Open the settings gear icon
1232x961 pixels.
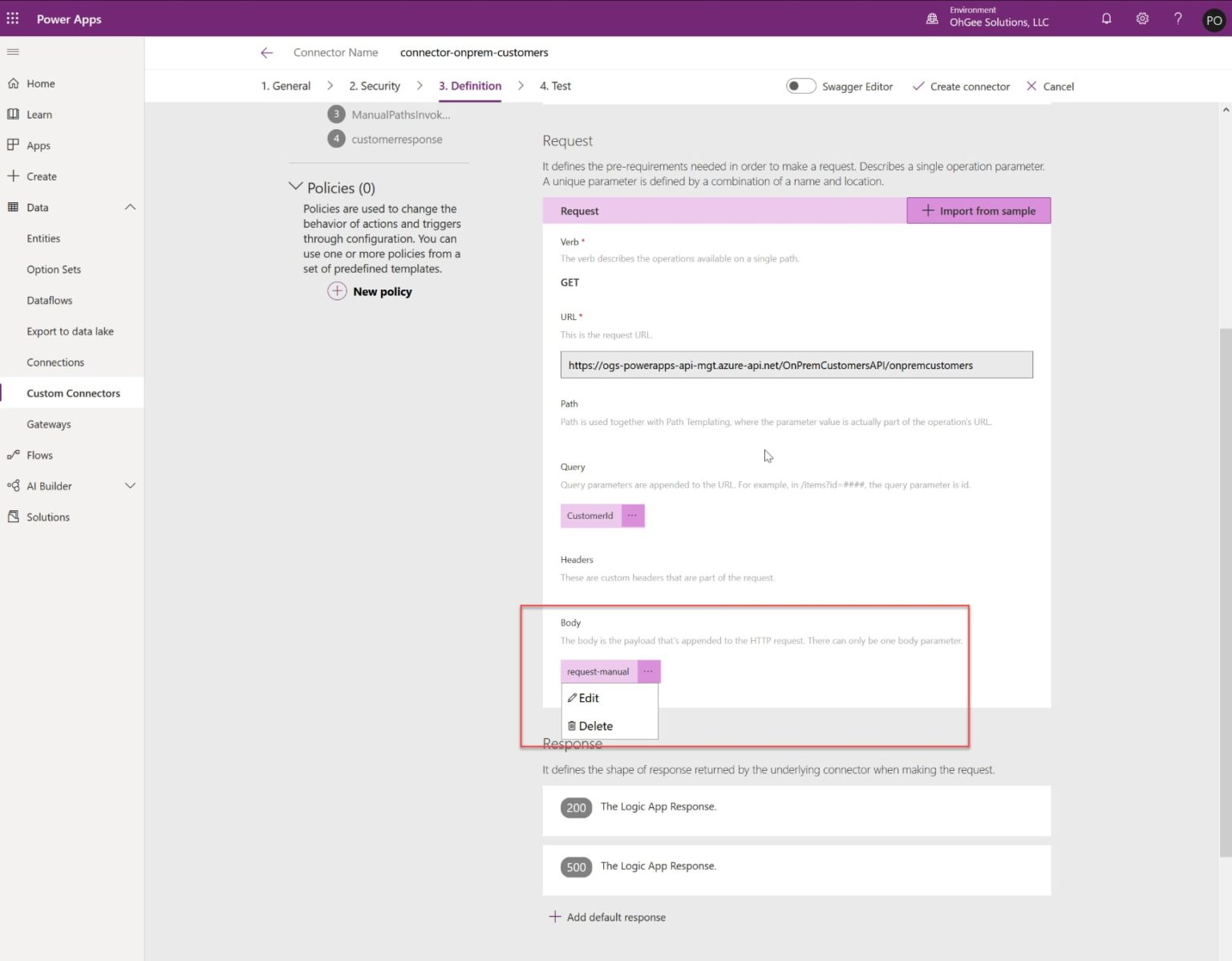click(x=1141, y=18)
